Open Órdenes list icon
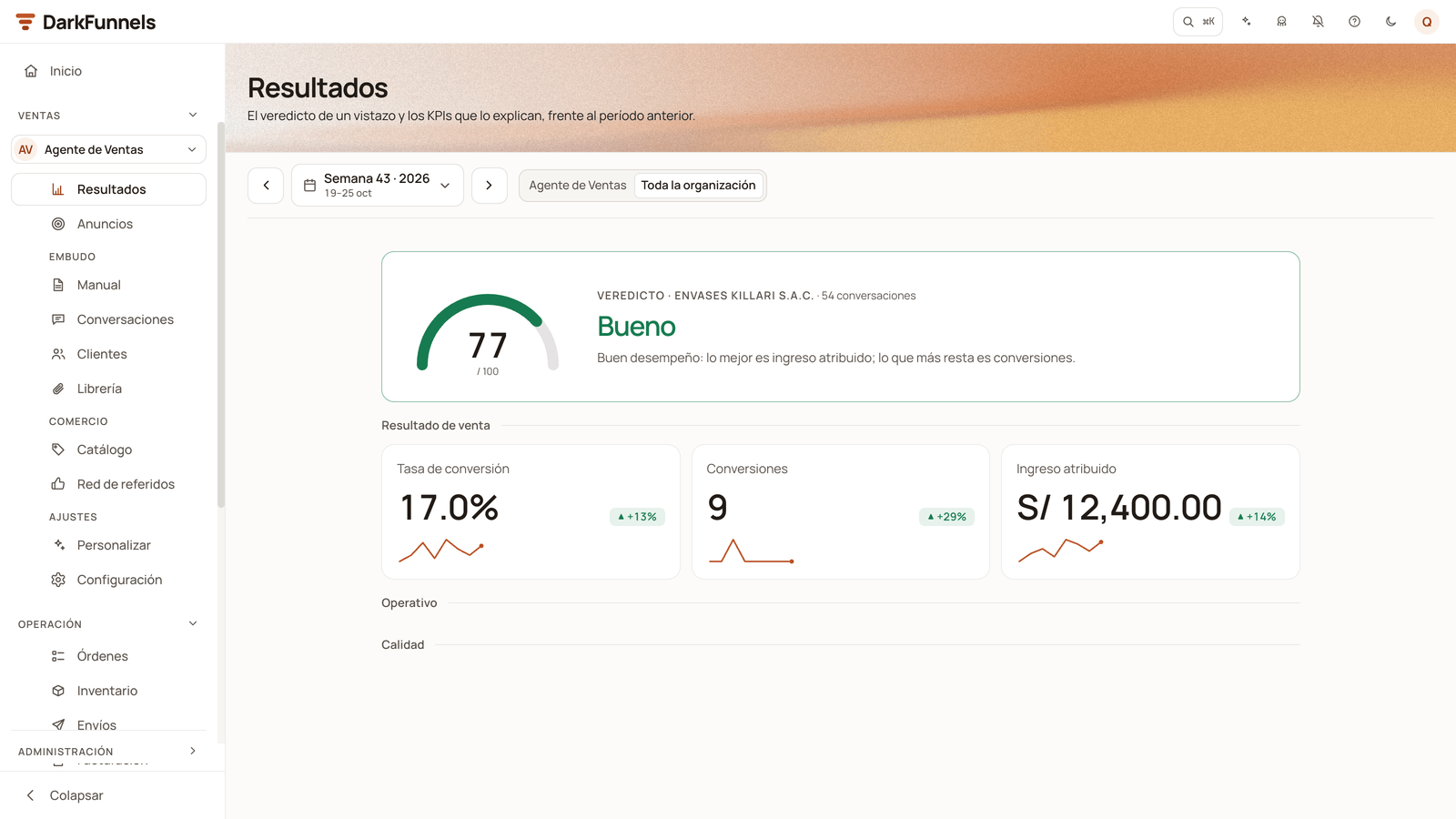Viewport: 1456px width, 819px height. click(58, 656)
